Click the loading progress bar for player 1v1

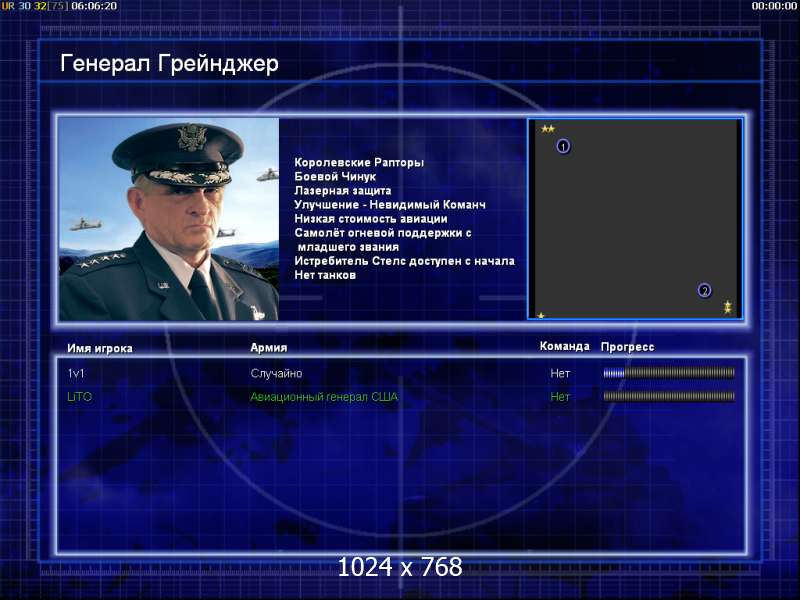coord(669,373)
